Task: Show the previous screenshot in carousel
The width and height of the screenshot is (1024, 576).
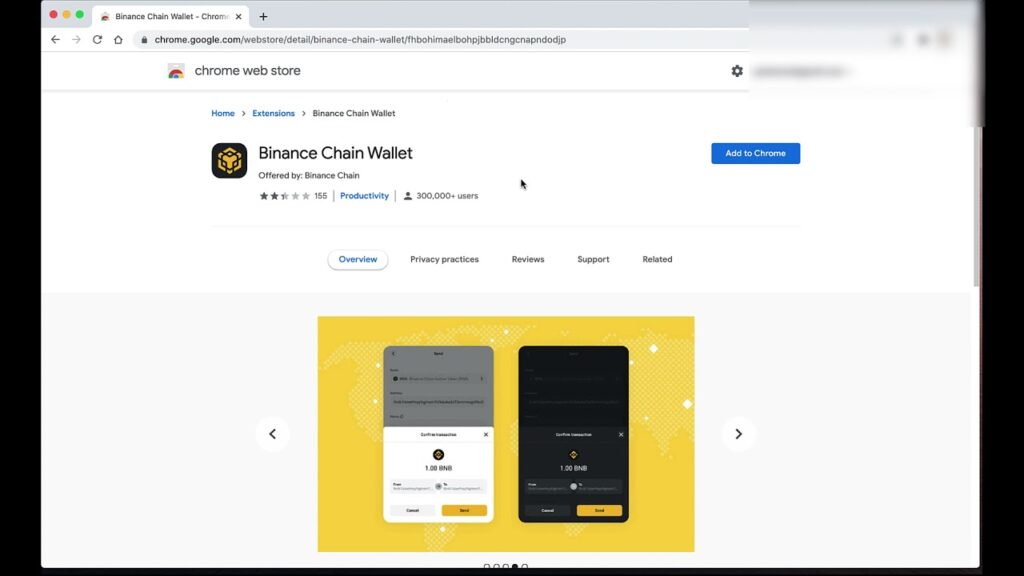Action: point(273,434)
